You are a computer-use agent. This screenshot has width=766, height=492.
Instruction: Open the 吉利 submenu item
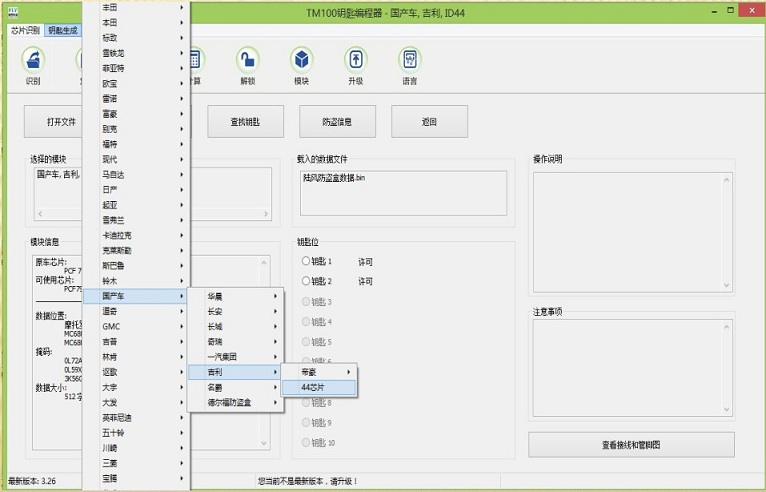pos(235,372)
